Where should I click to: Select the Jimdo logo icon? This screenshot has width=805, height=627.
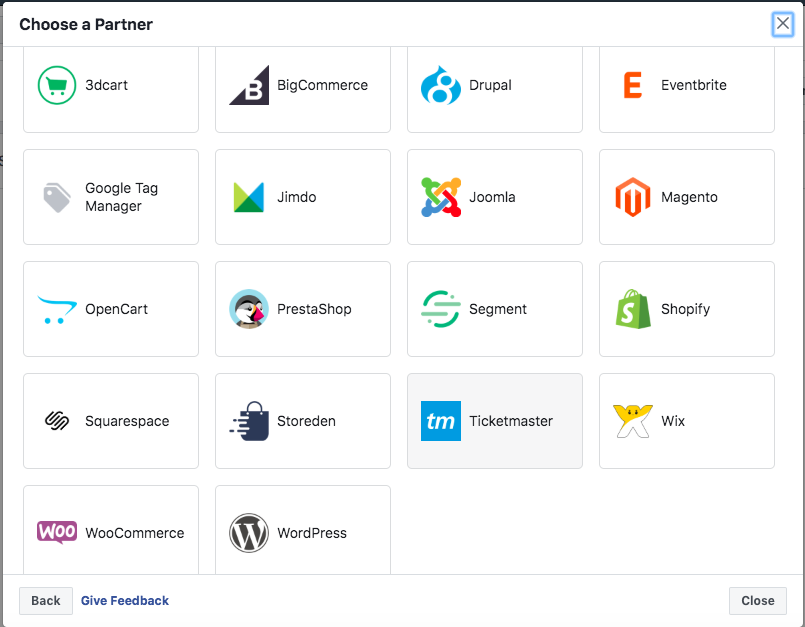point(249,197)
